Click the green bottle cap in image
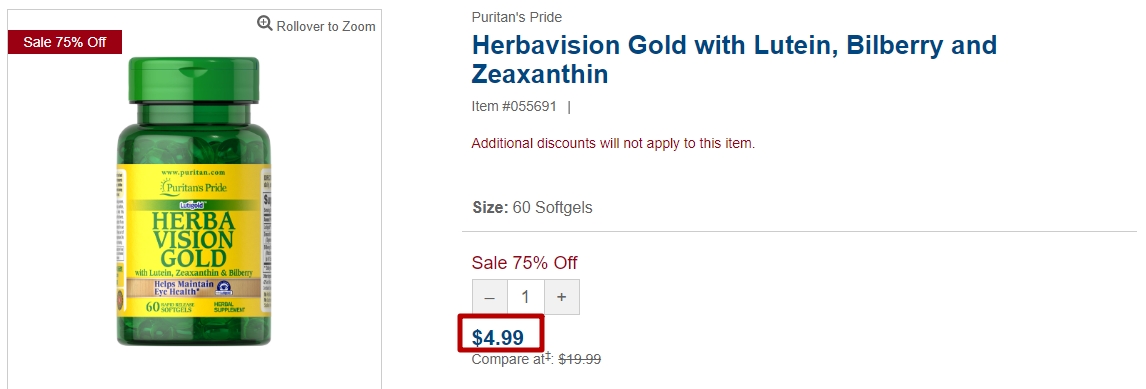This screenshot has width=1146, height=389. coord(194,79)
